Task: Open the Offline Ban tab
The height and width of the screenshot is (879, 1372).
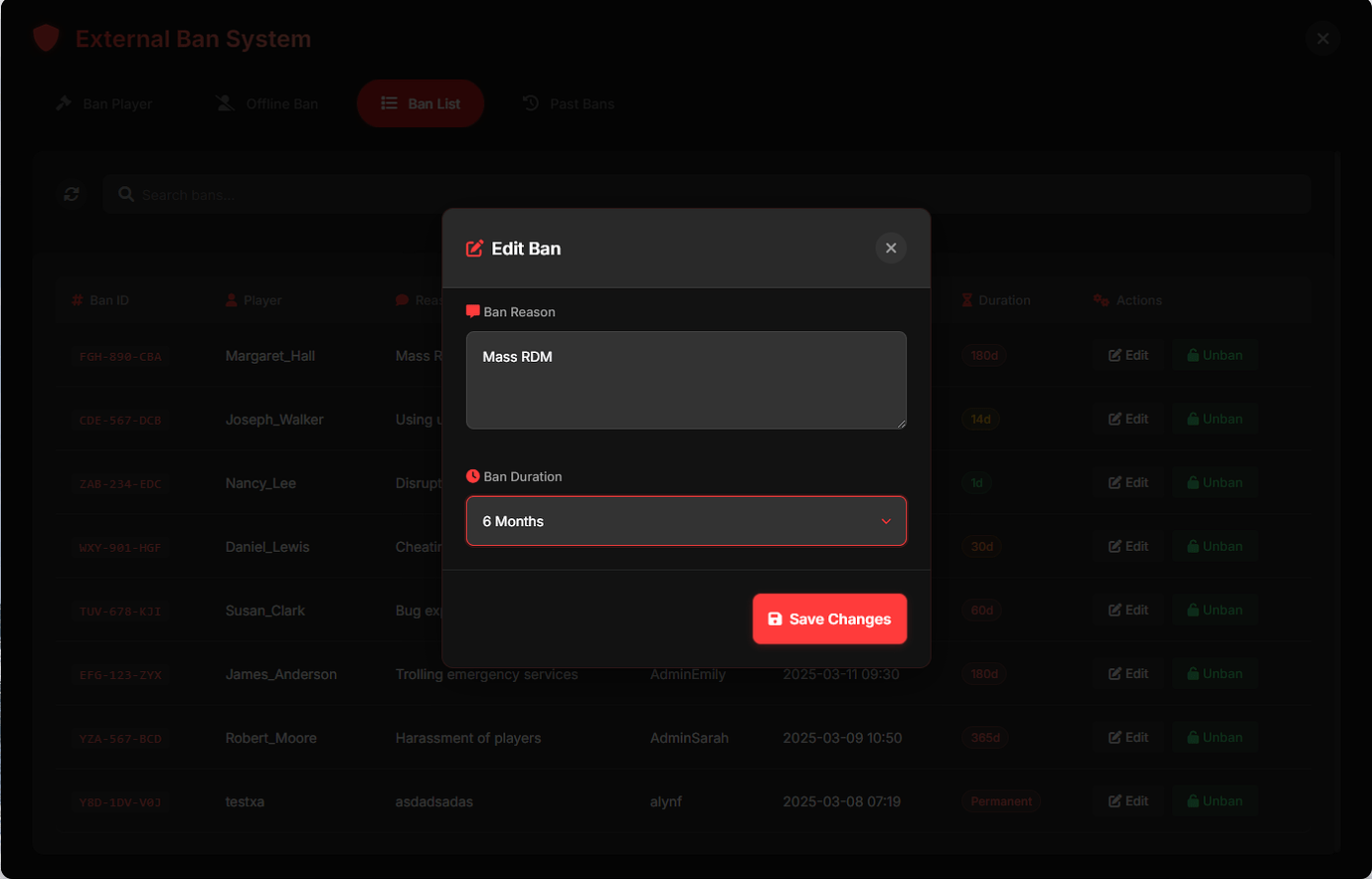Action: click(x=264, y=103)
